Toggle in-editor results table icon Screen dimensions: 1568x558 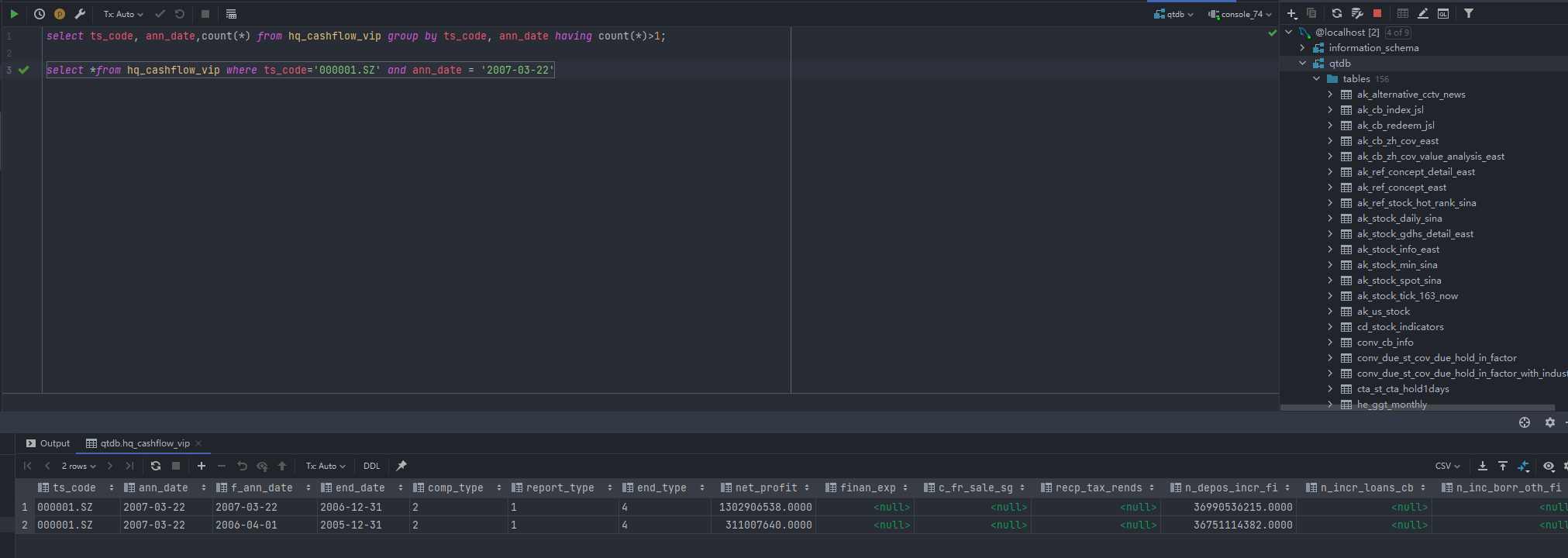pyautogui.click(x=231, y=14)
